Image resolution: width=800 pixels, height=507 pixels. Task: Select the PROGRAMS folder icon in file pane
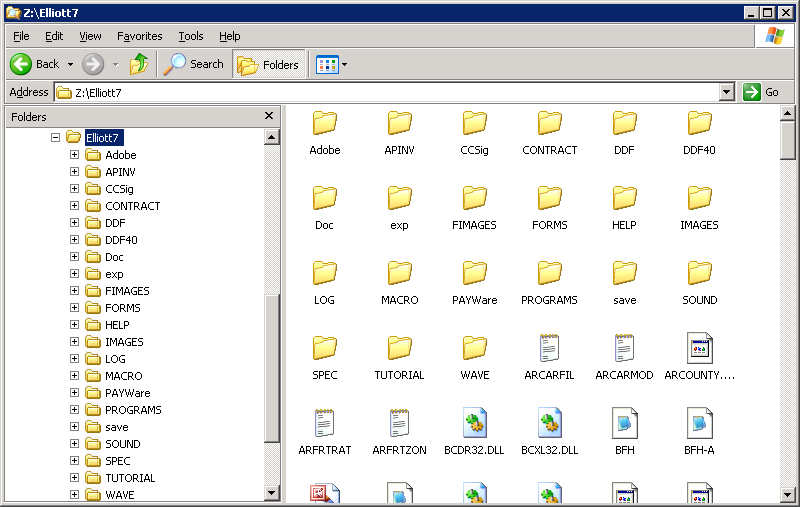[549, 273]
